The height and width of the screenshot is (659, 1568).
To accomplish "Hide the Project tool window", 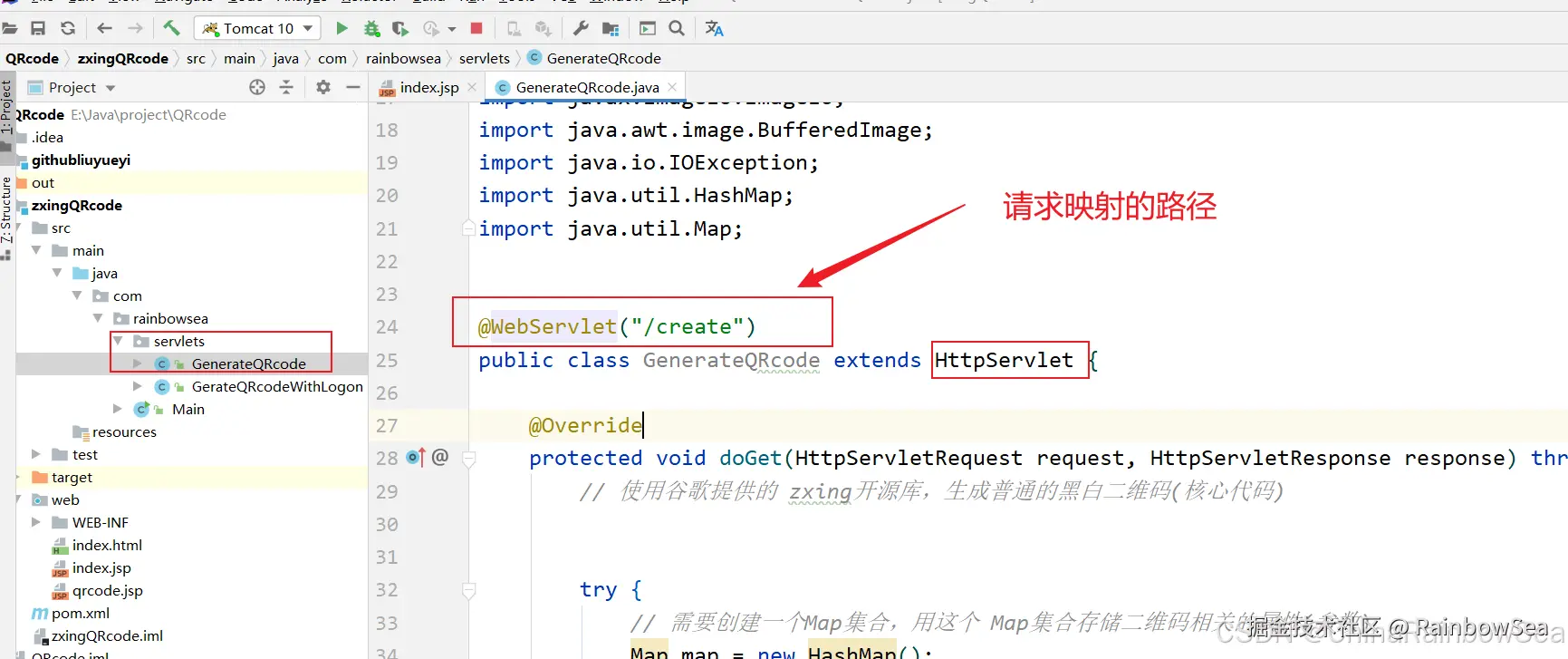I will pyautogui.click(x=353, y=87).
